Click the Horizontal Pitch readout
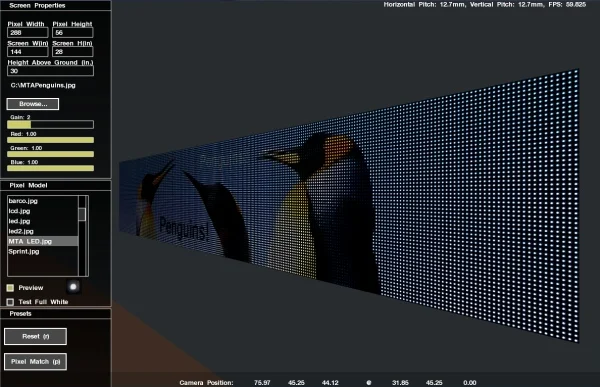The height and width of the screenshot is (387, 600). (x=424, y=5)
